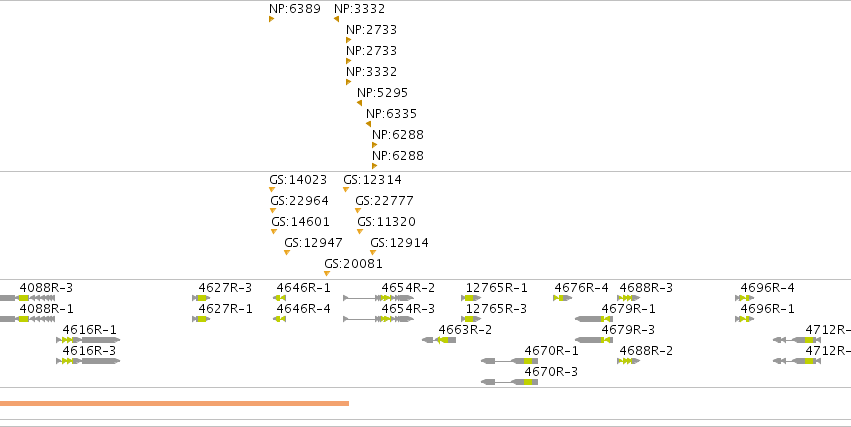Click the 4679R-3 gene model
This screenshot has width=851, height=427.
[x=594, y=340]
